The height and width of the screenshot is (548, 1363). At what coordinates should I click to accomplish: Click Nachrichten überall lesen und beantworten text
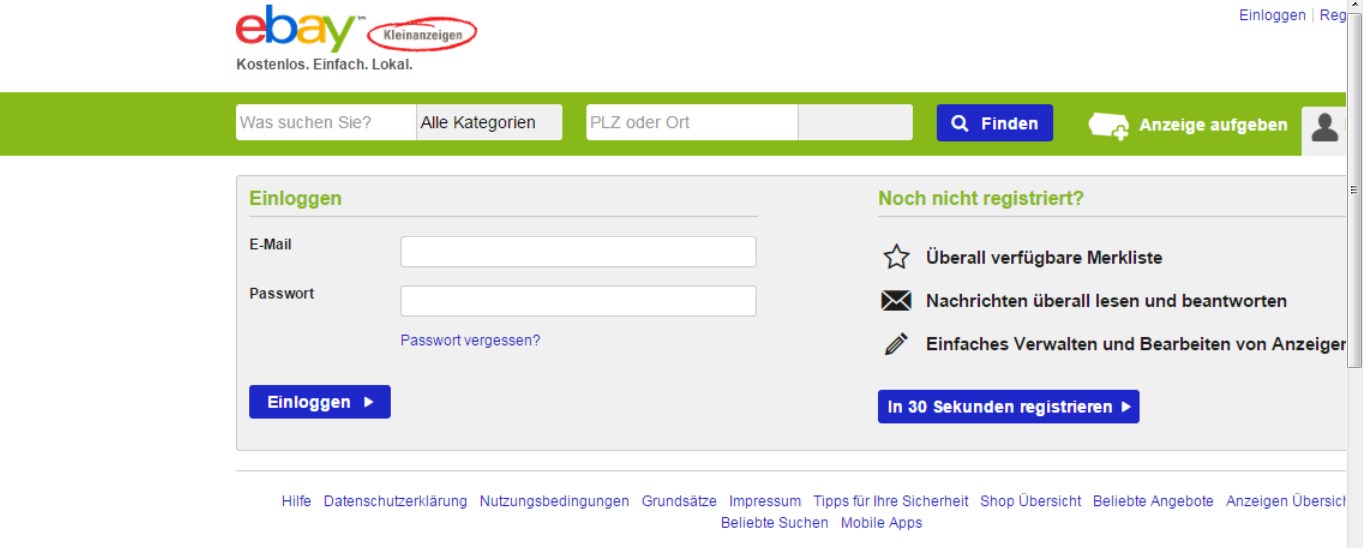click(1106, 301)
